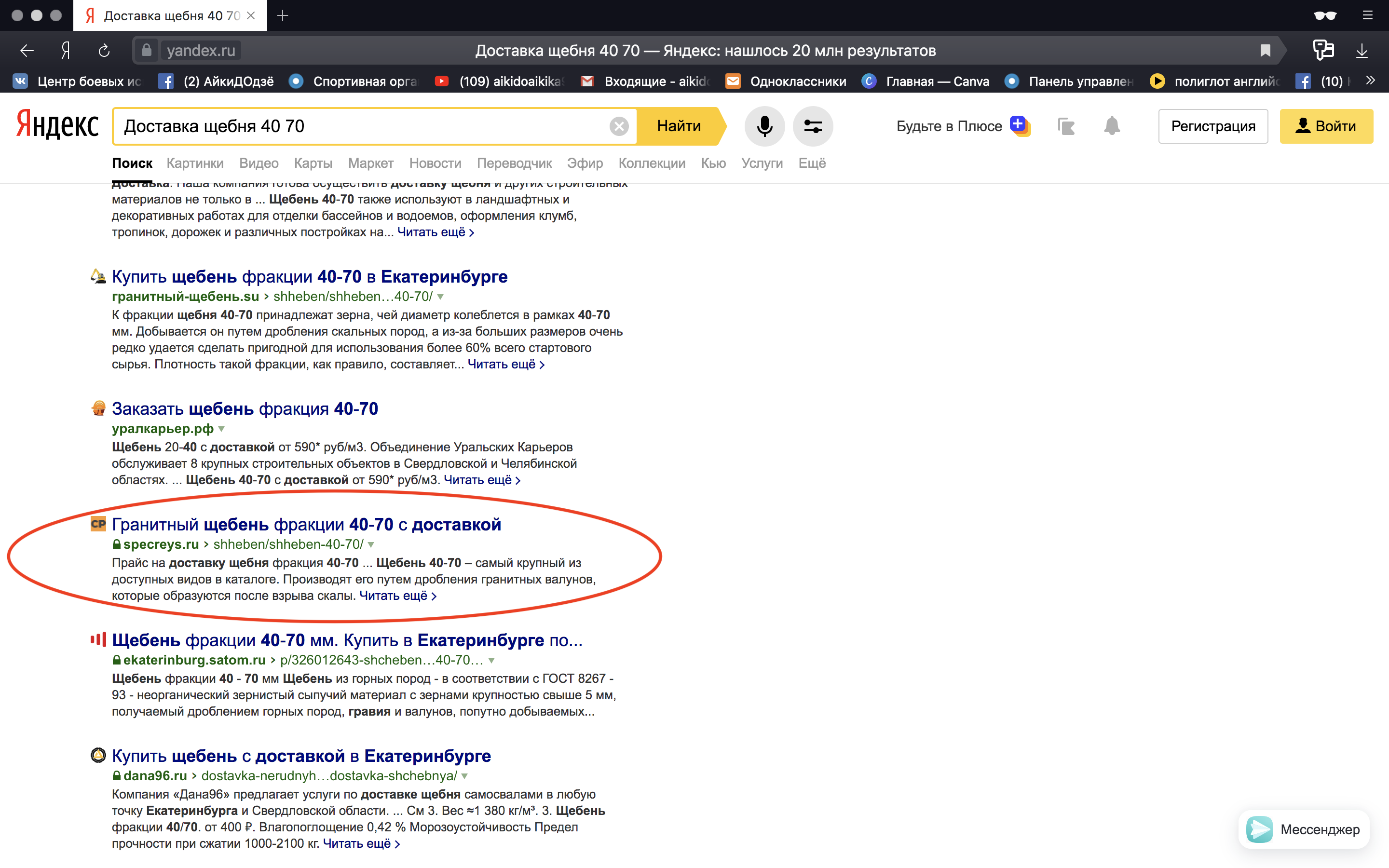Click the voice search microphone icon
The image size is (1389, 868).
click(x=764, y=126)
